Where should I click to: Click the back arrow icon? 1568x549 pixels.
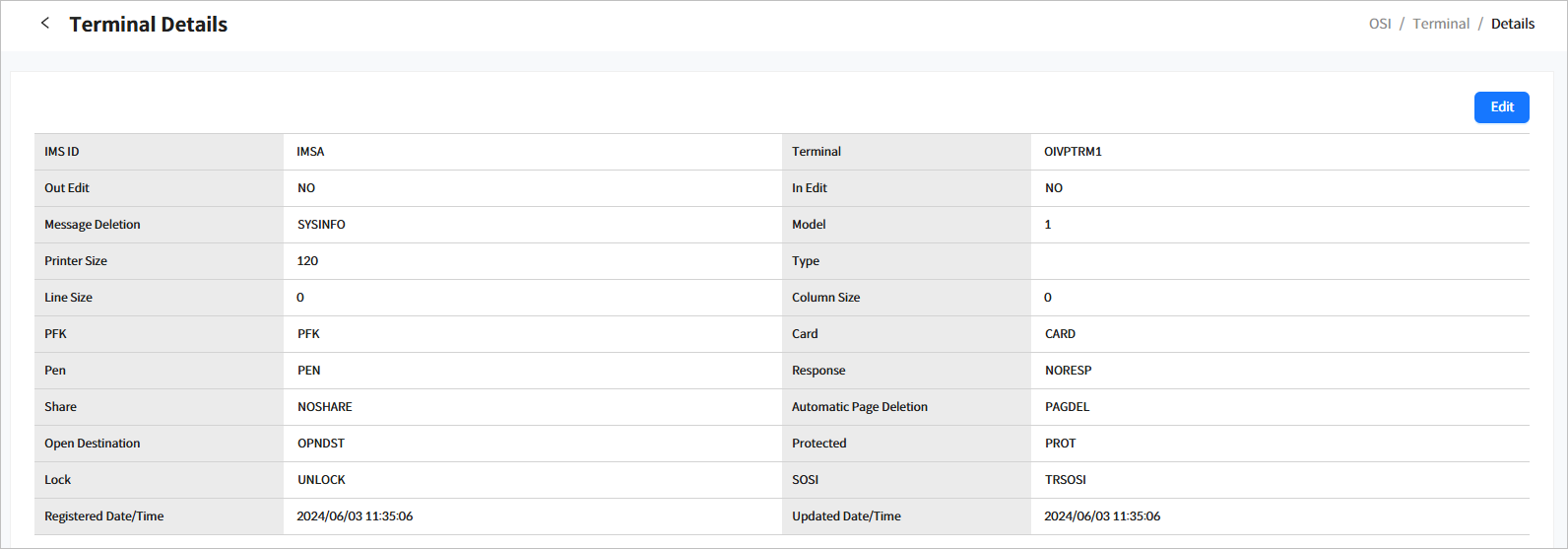pos(45,24)
